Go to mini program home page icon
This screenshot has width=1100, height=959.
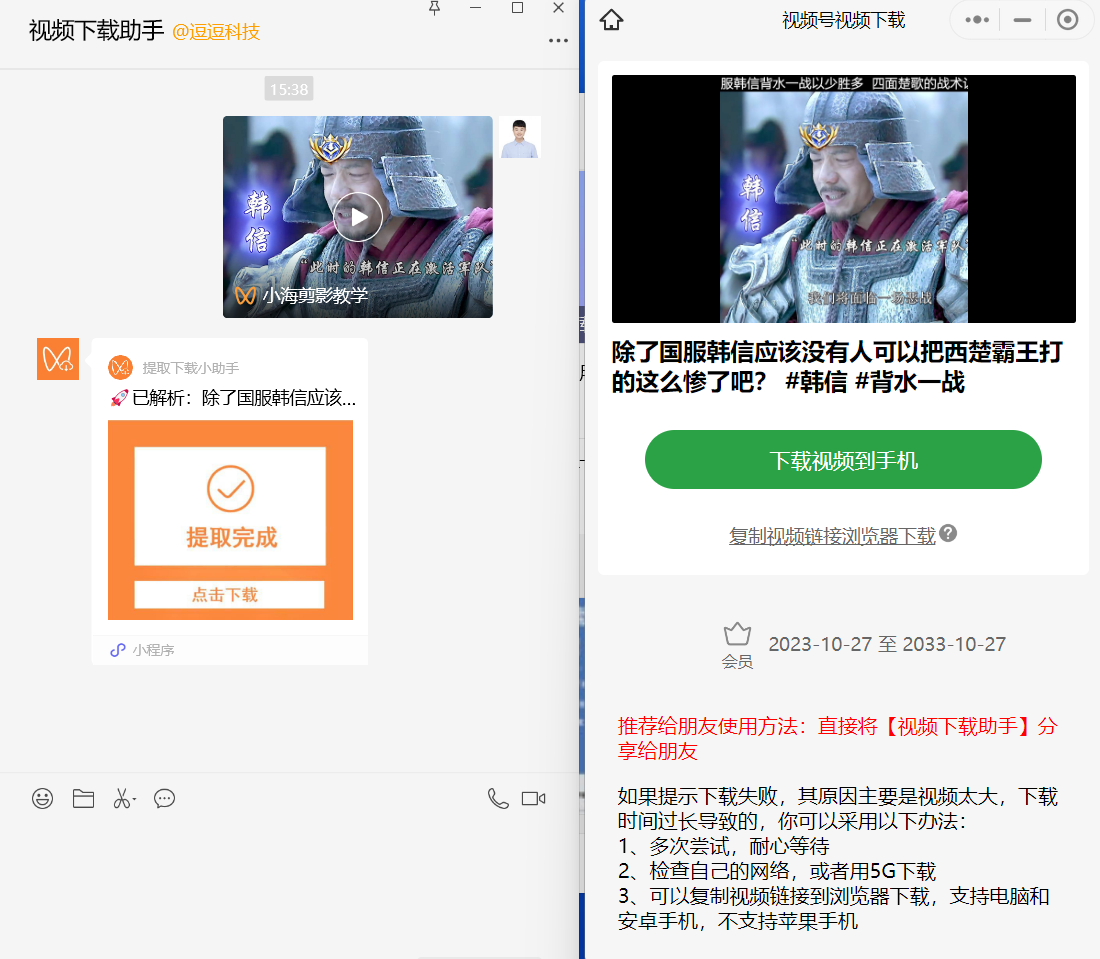pyautogui.click(x=611, y=20)
